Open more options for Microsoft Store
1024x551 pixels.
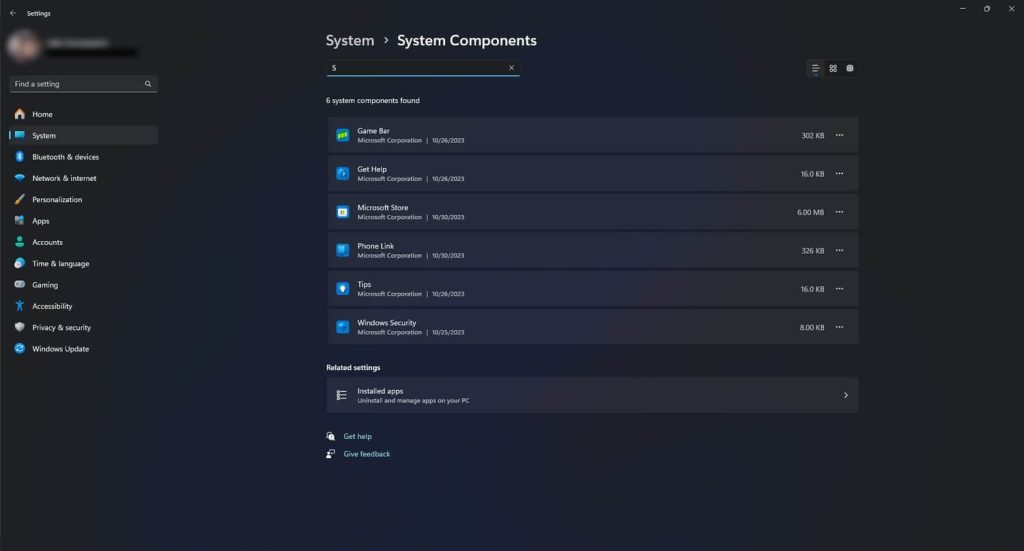[x=839, y=212]
